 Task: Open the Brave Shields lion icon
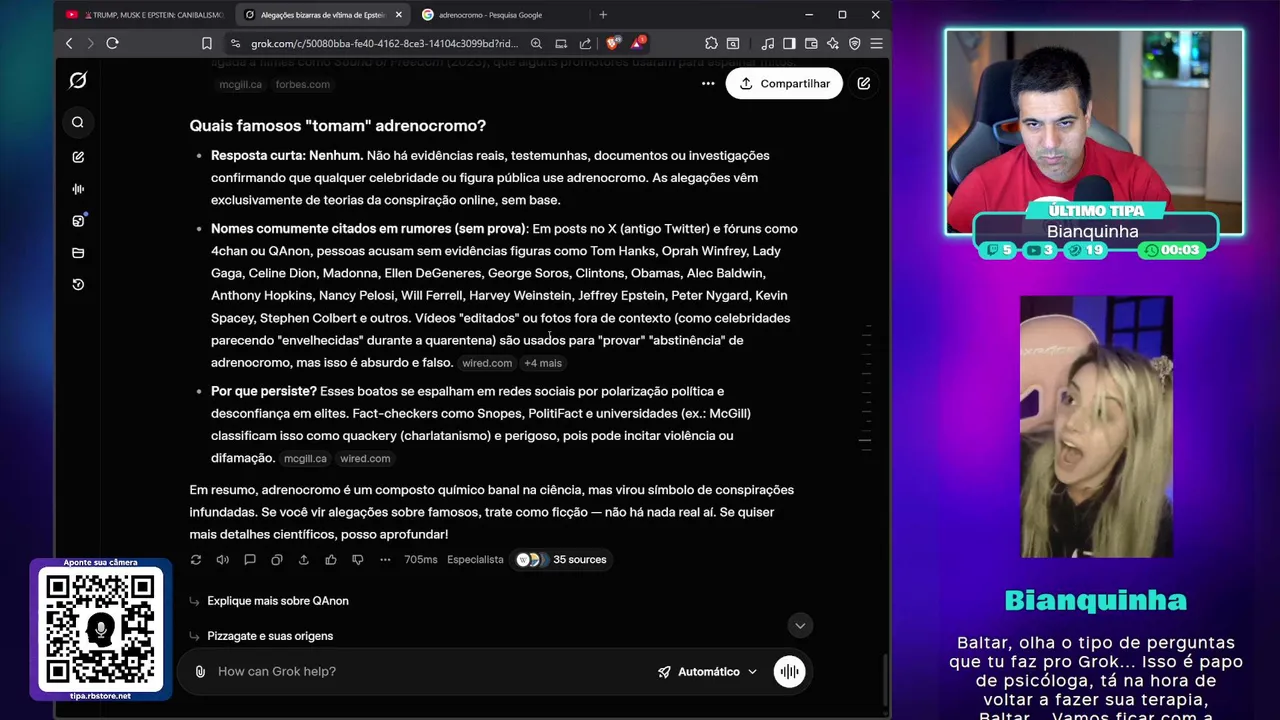(612, 43)
